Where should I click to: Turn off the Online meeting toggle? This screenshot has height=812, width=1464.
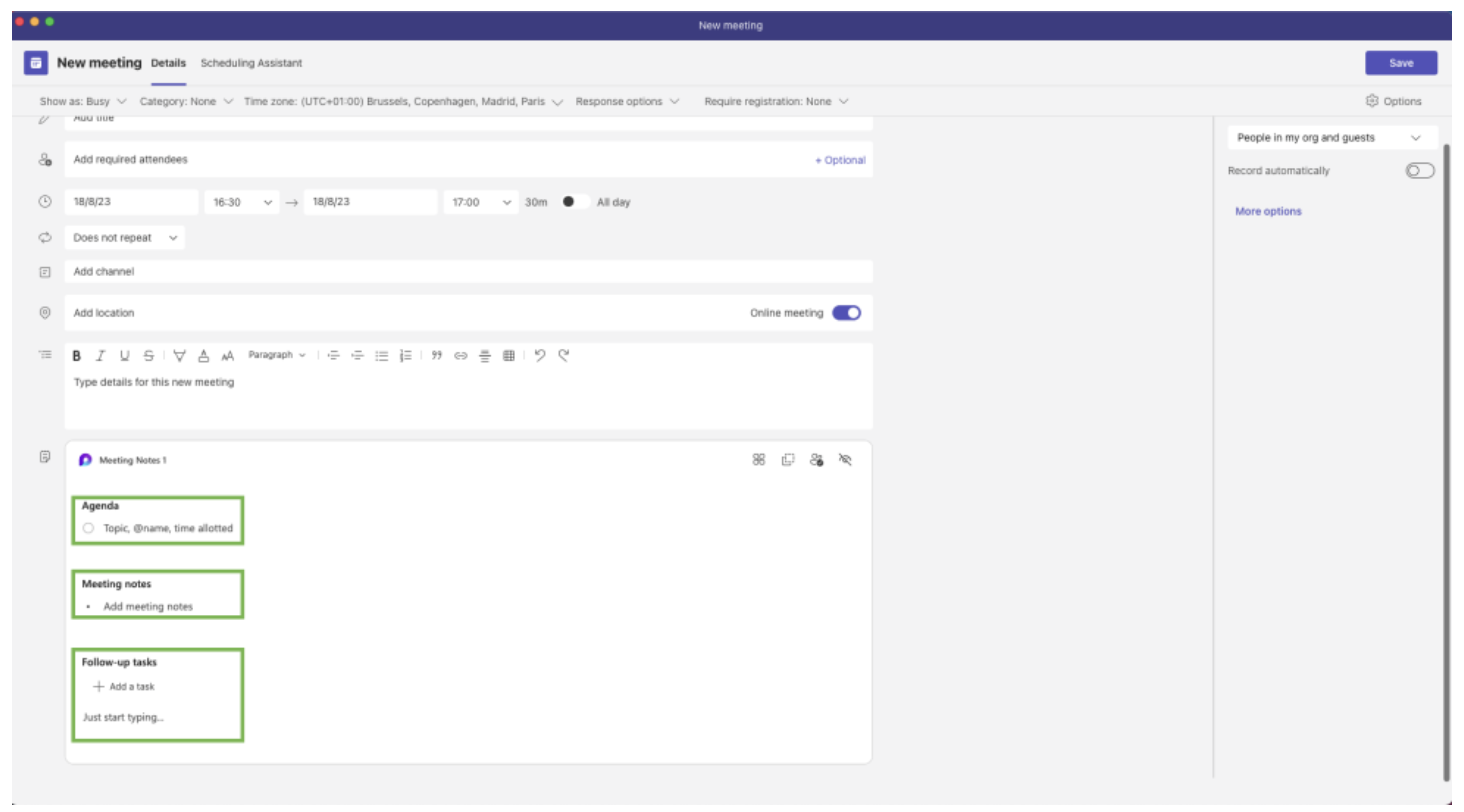coord(846,313)
